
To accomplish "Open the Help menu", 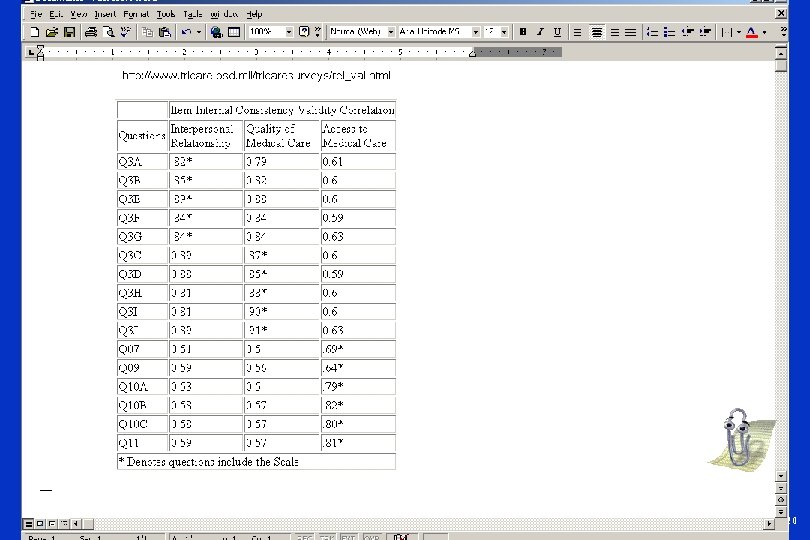I will coord(254,14).
